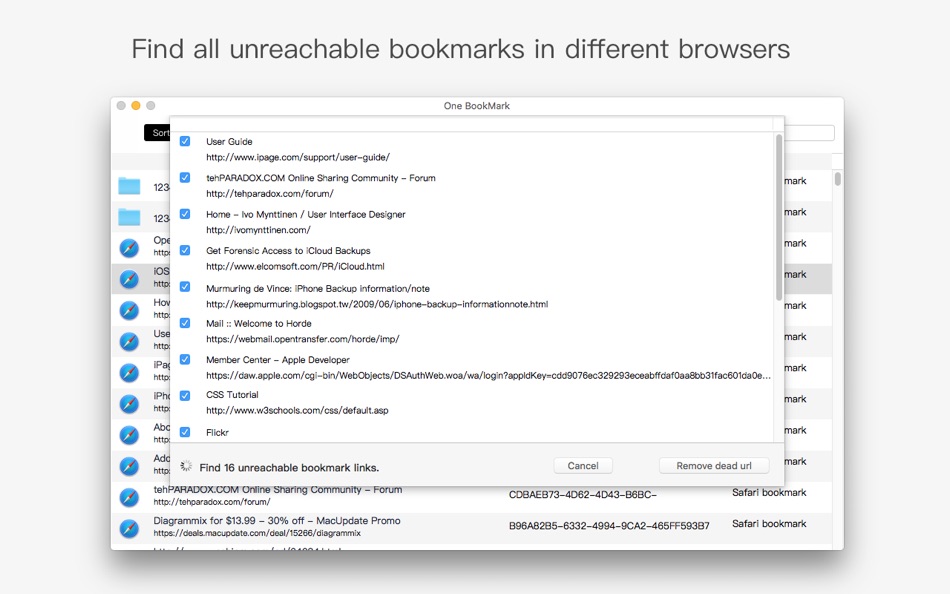Click ID CDBAEB73-4D62-4D43-B6BC-
Image resolution: width=950 pixels, height=594 pixels.
tap(582, 495)
